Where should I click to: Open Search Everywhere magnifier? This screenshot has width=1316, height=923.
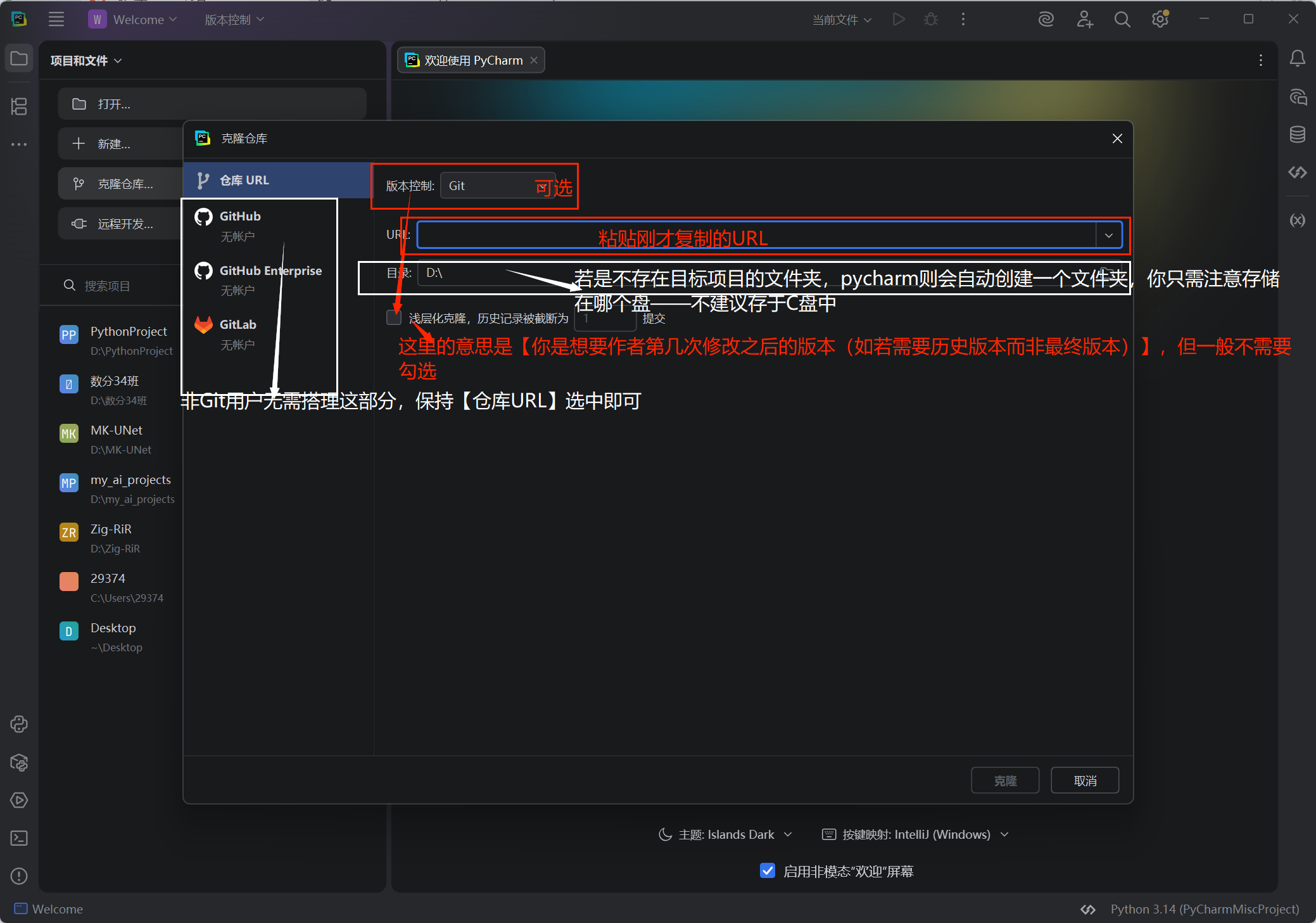[x=1122, y=20]
